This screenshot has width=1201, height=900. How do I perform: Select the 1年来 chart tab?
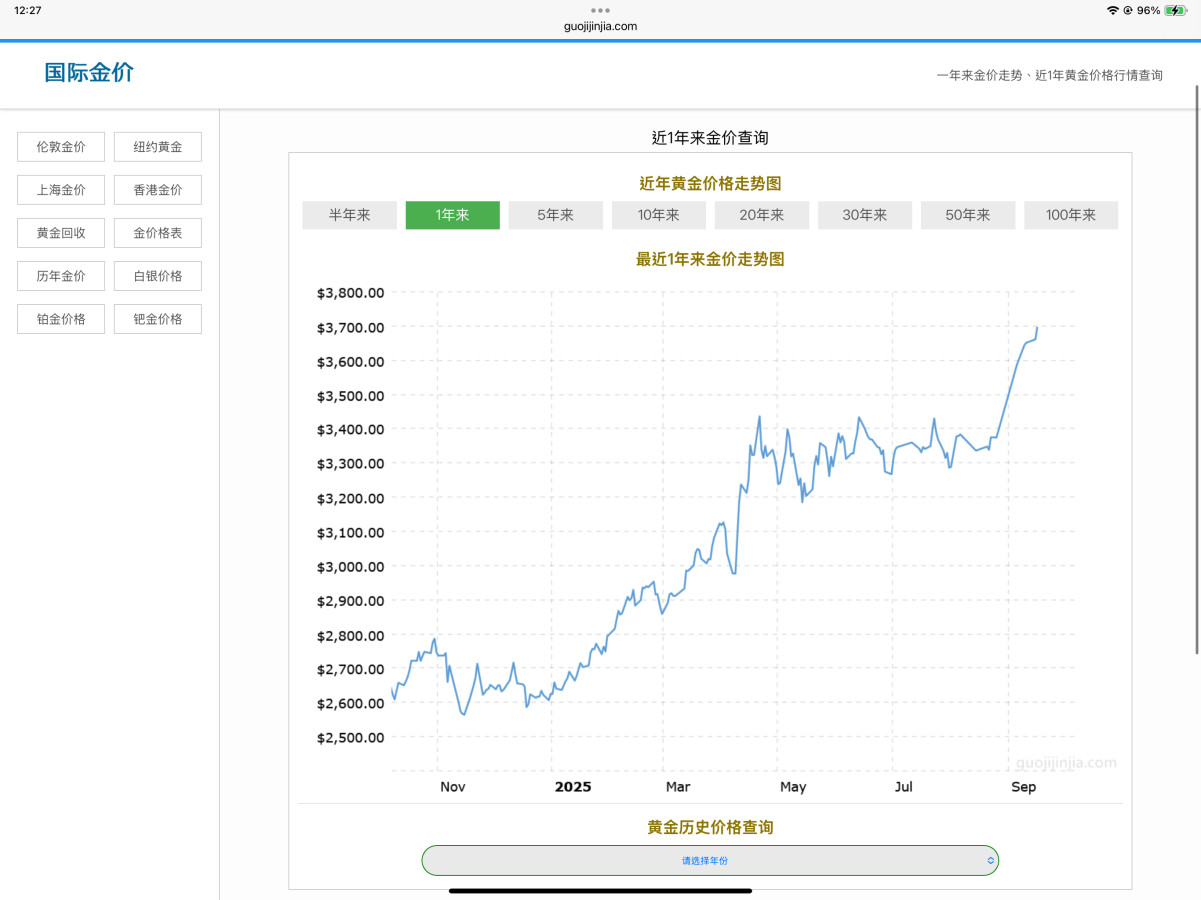452,215
